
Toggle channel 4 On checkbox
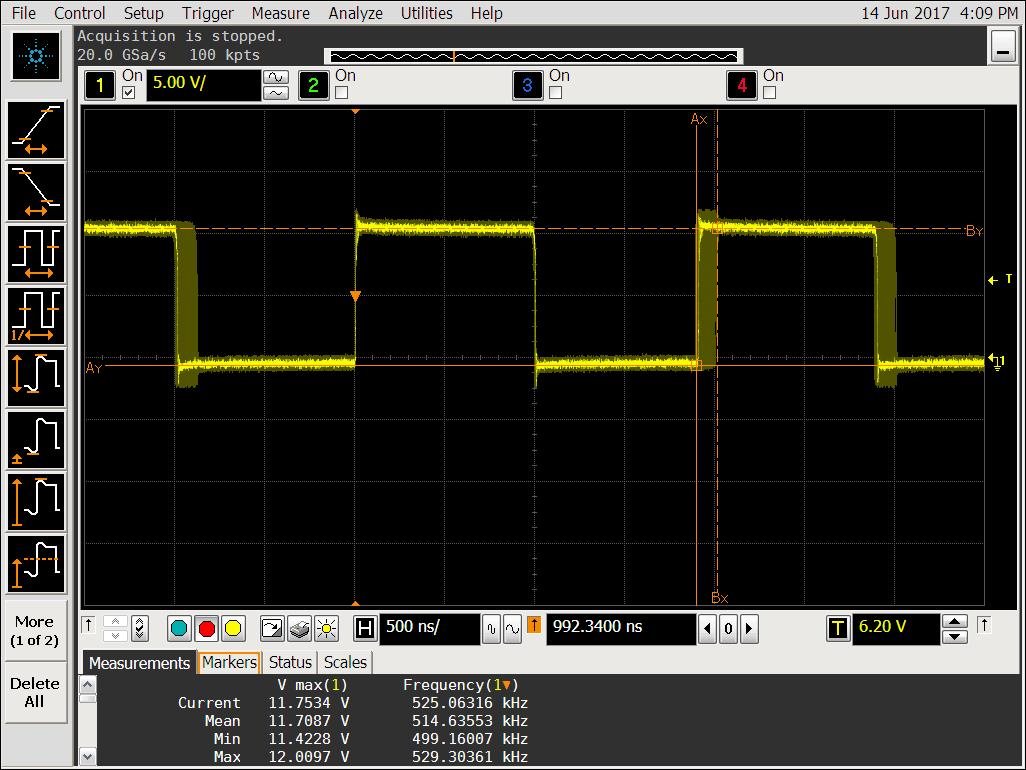(770, 92)
